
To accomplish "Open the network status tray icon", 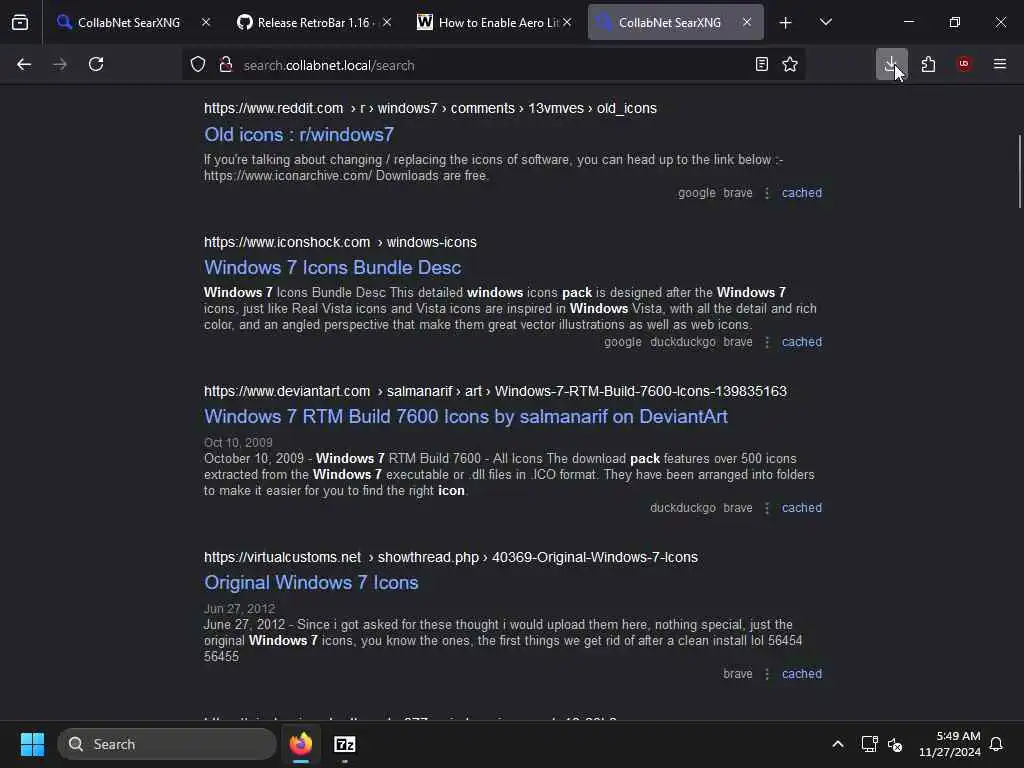I will (869, 744).
